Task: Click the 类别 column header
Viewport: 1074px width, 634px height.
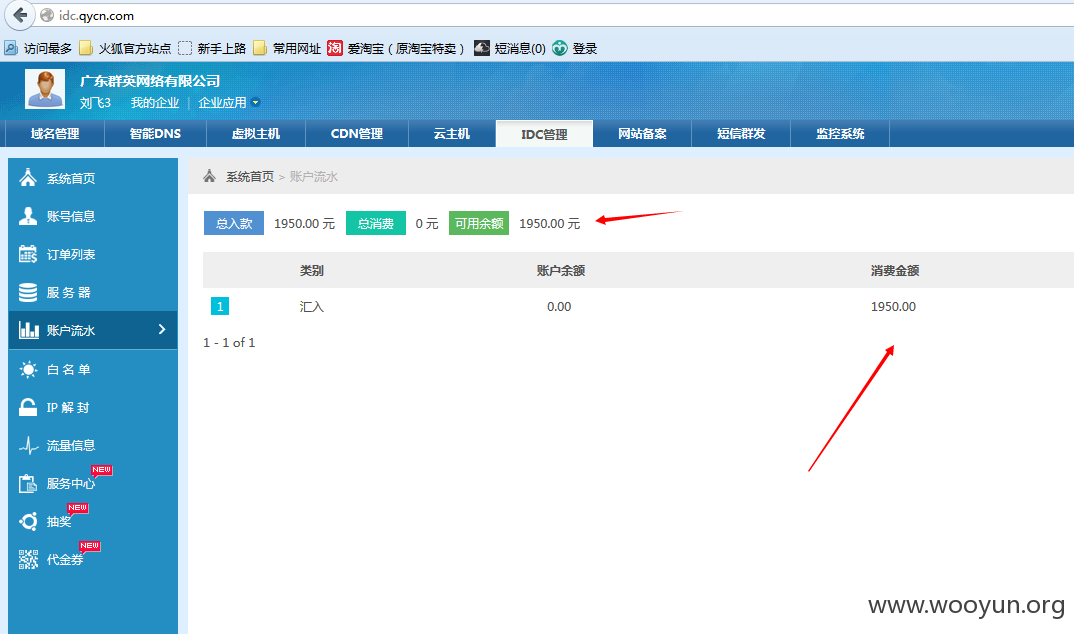Action: [312, 270]
